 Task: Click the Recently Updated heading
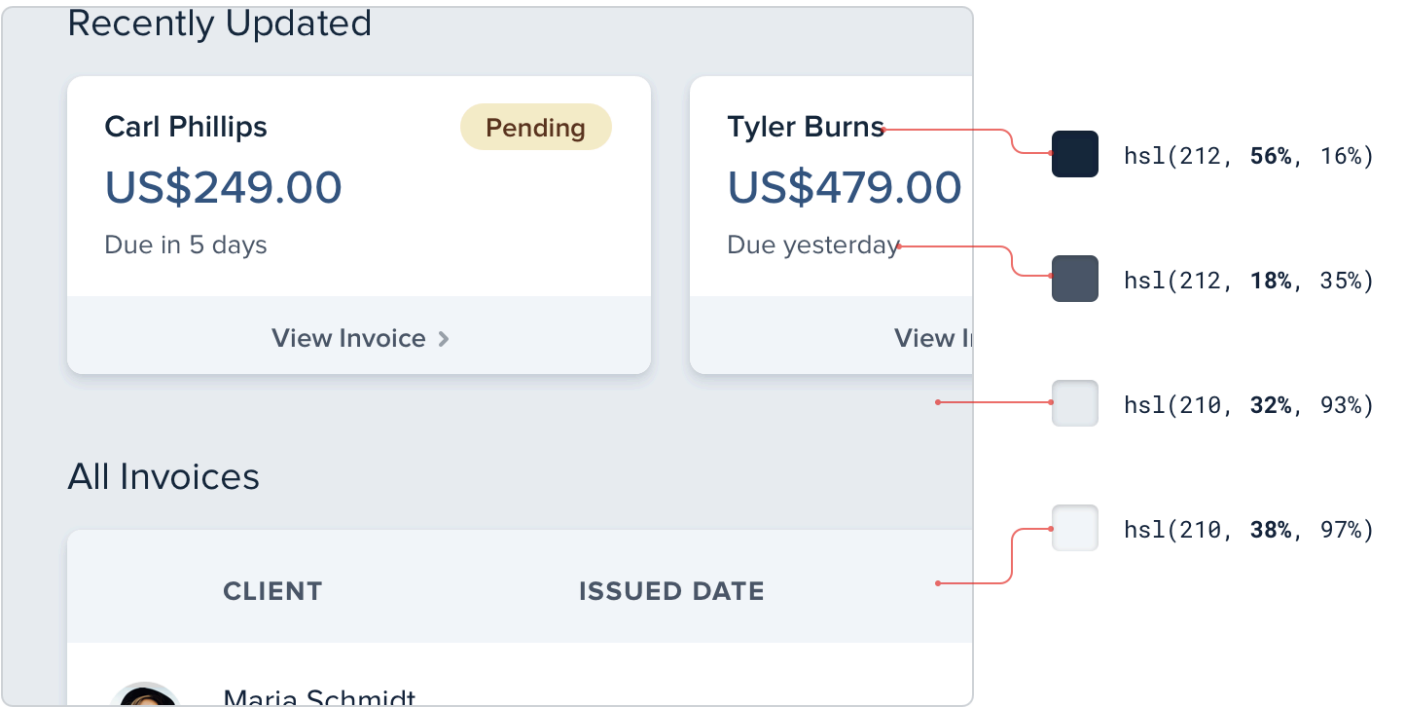coord(219,23)
